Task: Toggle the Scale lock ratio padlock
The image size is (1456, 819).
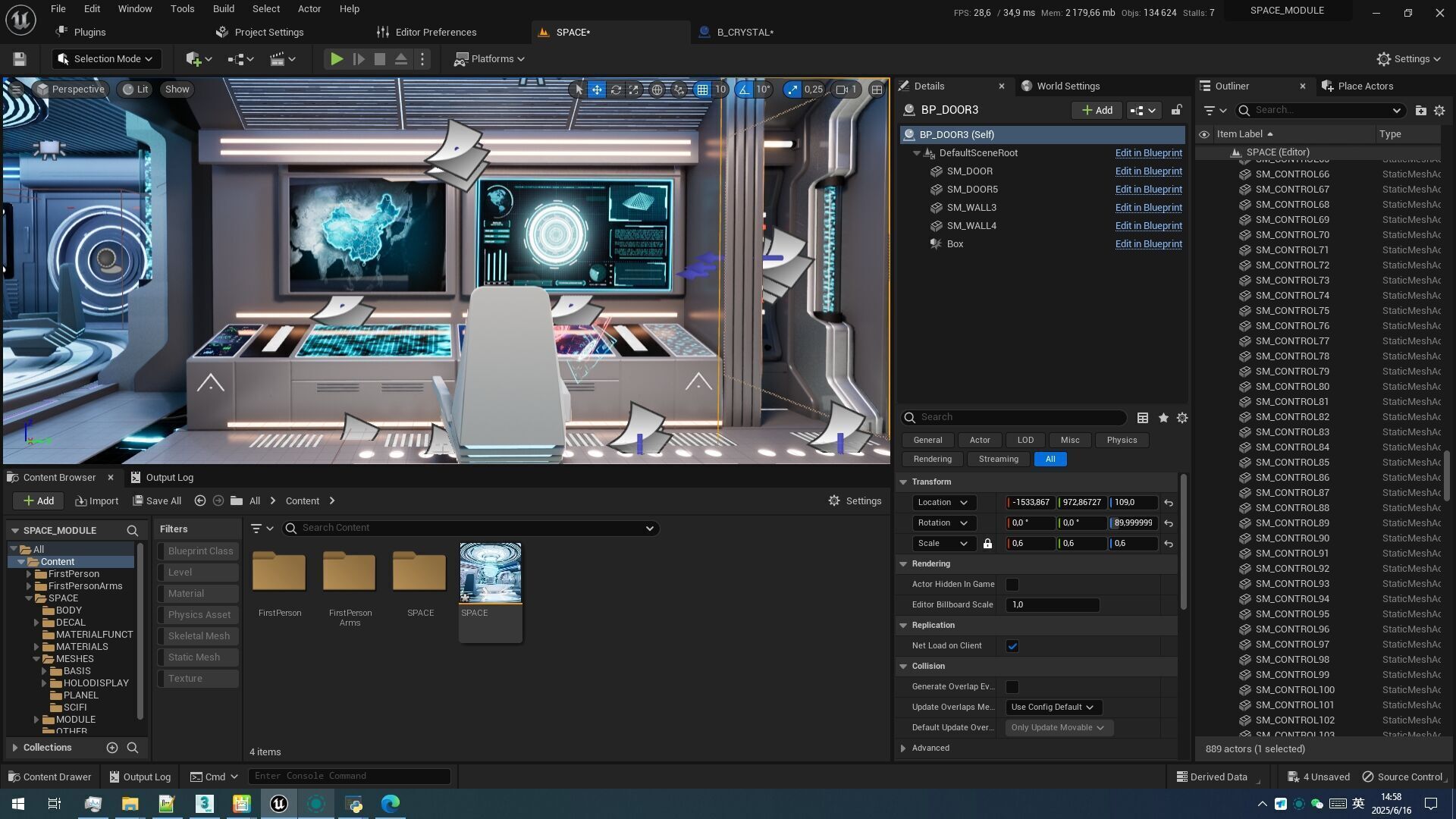Action: coord(987,544)
